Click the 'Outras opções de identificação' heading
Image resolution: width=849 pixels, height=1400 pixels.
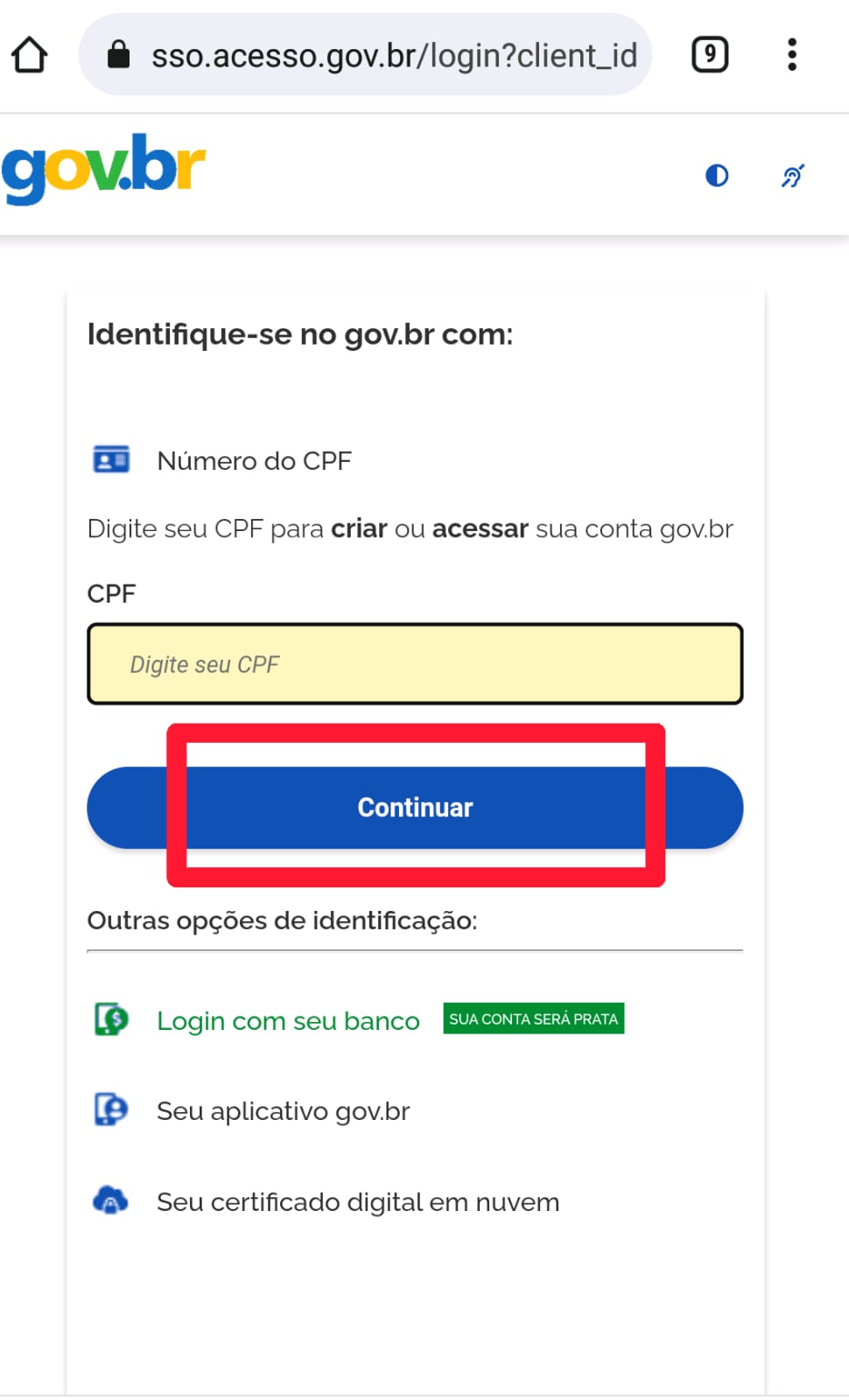tap(282, 920)
